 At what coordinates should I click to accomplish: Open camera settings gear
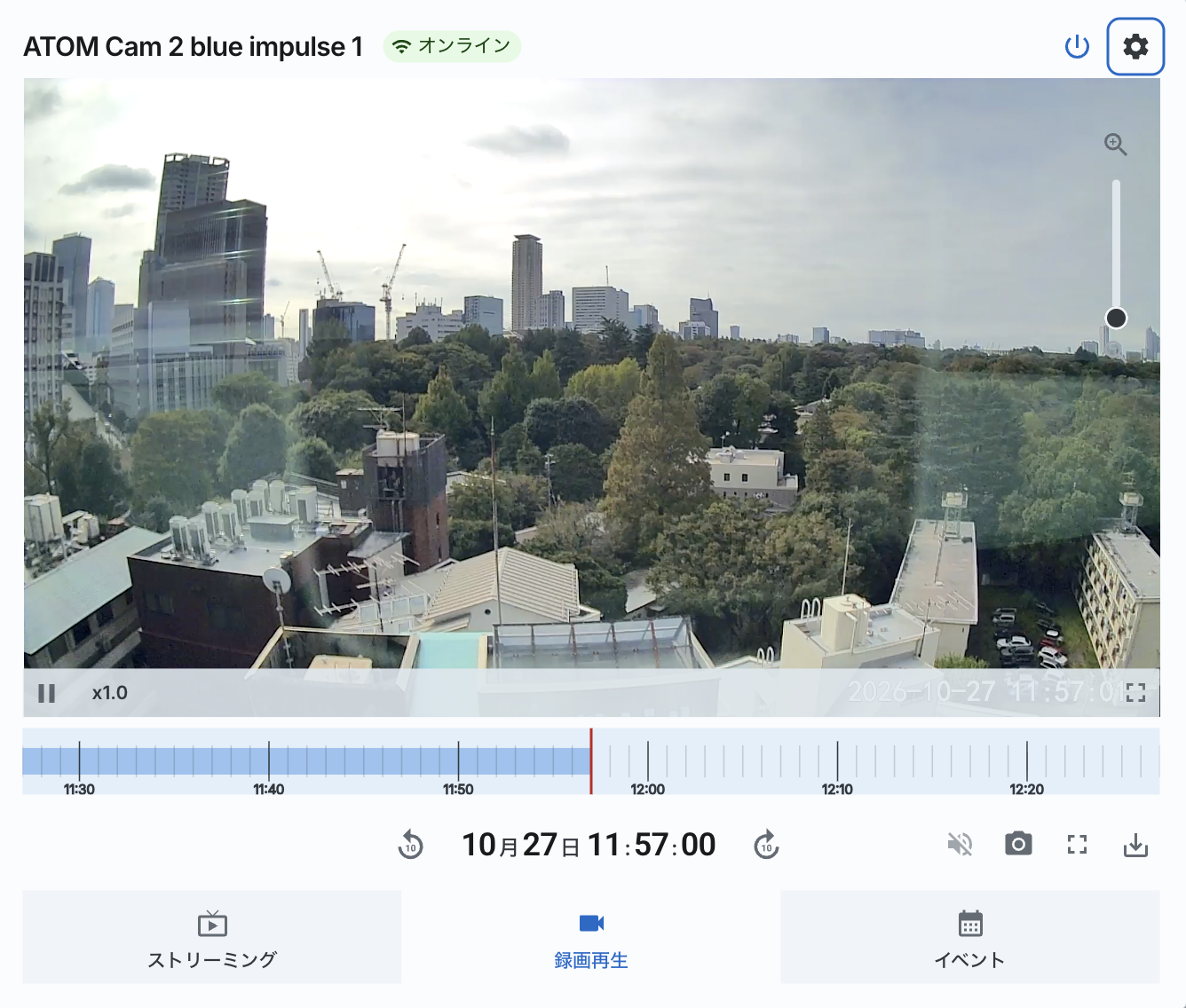pos(1135,46)
